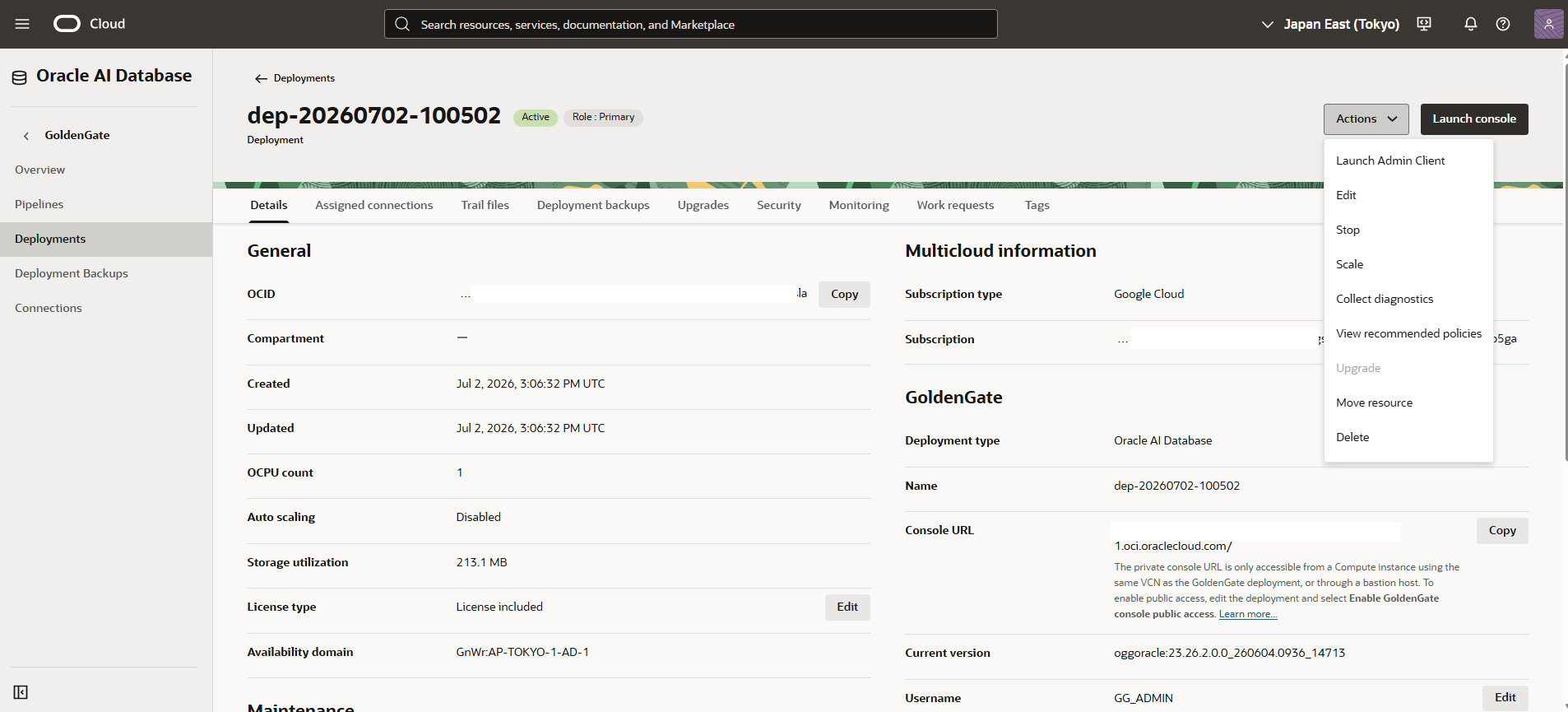Select Launch Admin Client from menu
The height and width of the screenshot is (712, 1568).
(1408, 161)
